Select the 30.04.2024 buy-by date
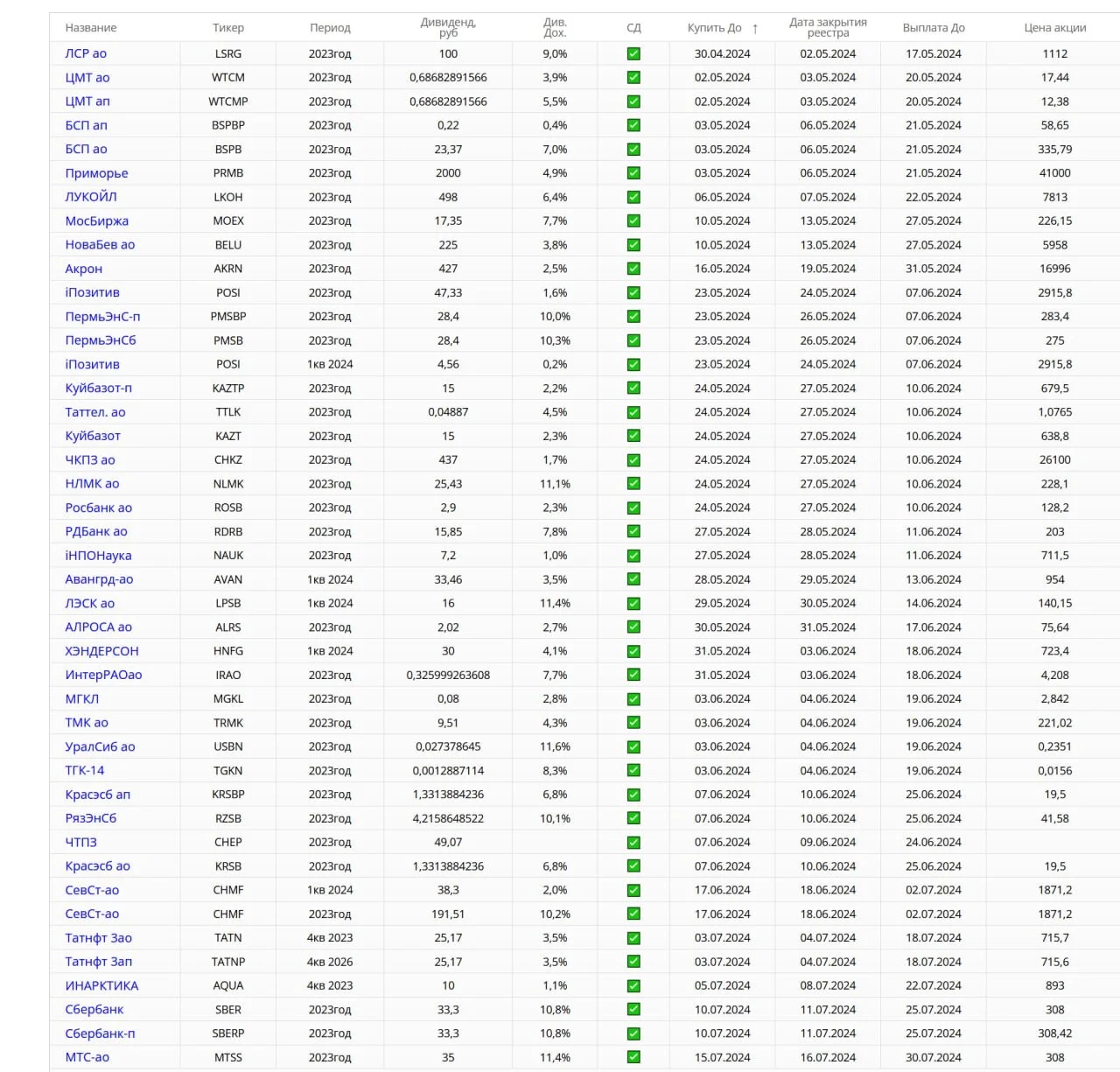This screenshot has height=1072, width=1120. point(722,53)
